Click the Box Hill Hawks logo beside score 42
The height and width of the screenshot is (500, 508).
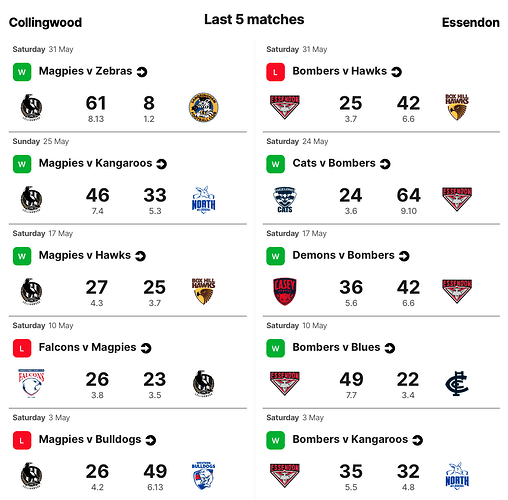click(x=457, y=107)
